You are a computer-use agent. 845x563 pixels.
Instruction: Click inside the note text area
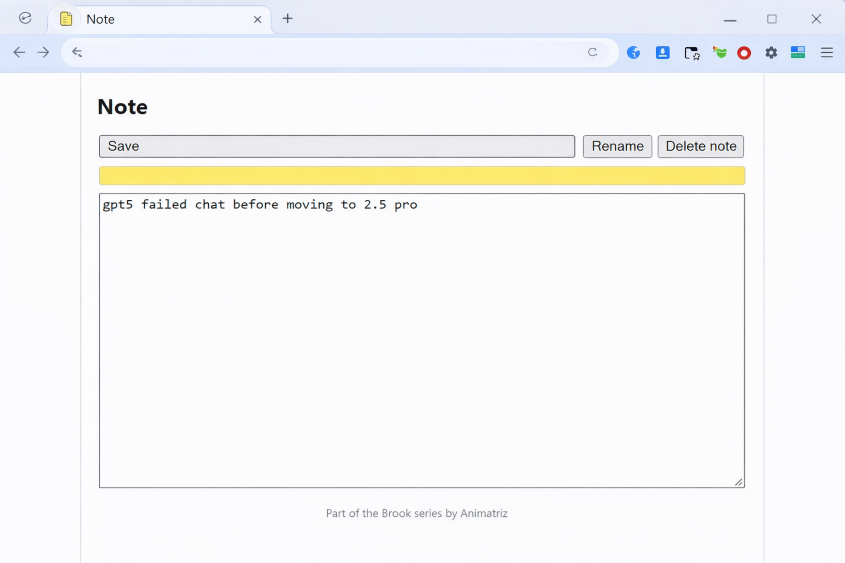tap(421, 340)
